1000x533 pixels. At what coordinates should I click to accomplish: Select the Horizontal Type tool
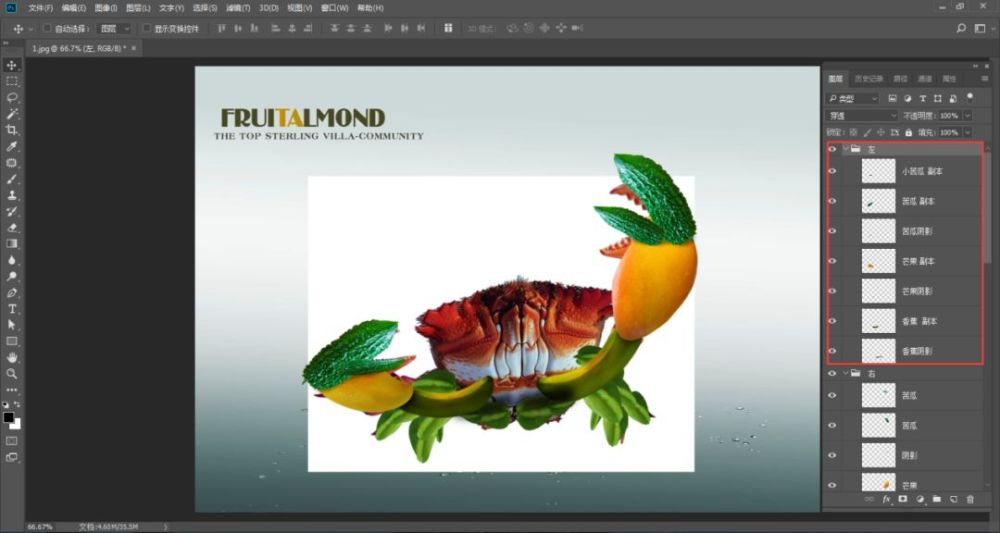pos(11,309)
